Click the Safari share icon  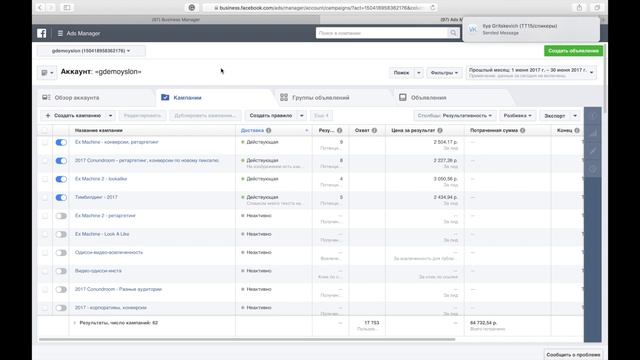[x=579, y=7]
